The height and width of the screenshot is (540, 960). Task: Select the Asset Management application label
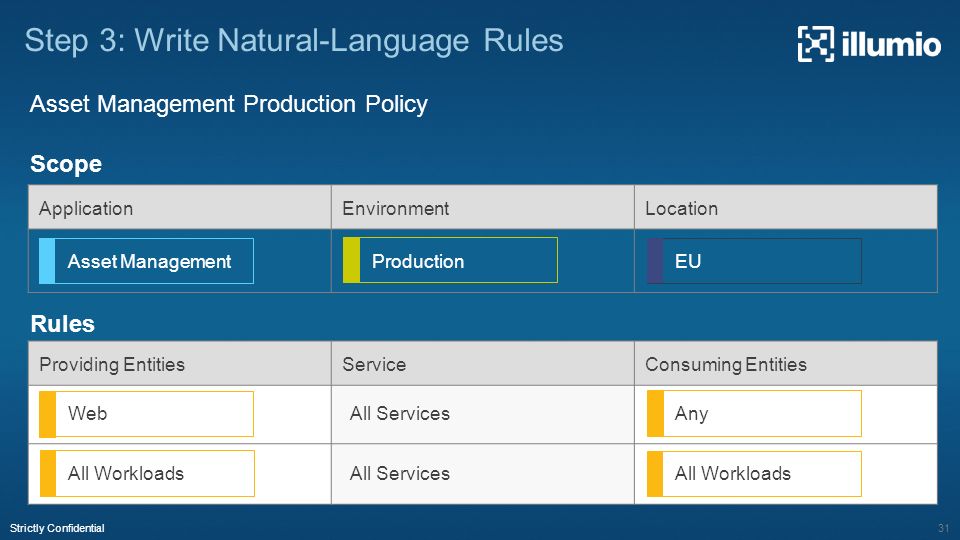[x=146, y=261]
